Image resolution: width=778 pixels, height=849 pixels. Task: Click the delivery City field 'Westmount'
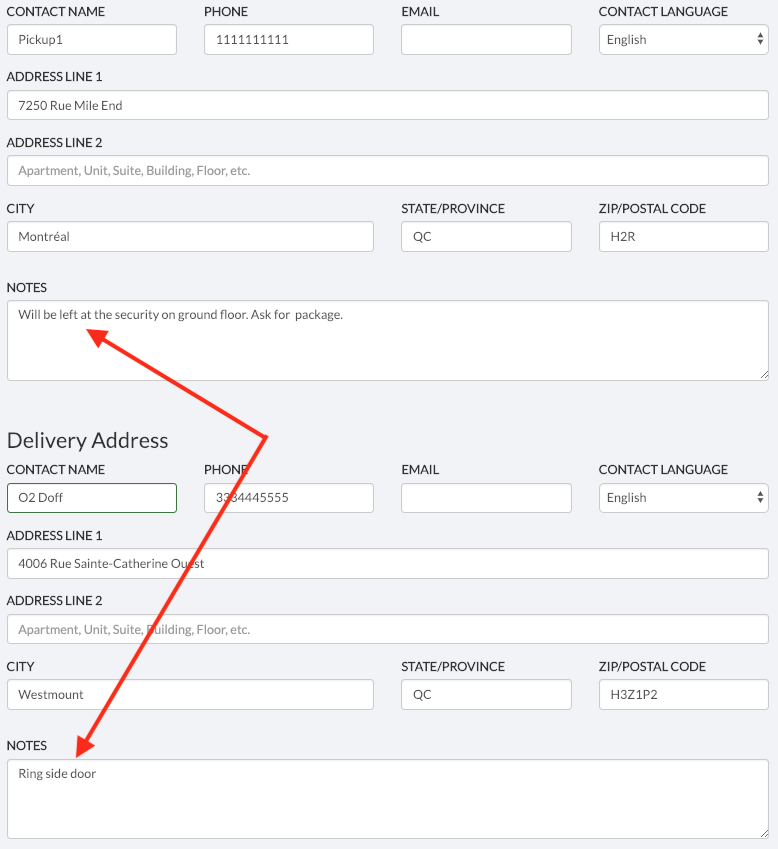pos(190,695)
